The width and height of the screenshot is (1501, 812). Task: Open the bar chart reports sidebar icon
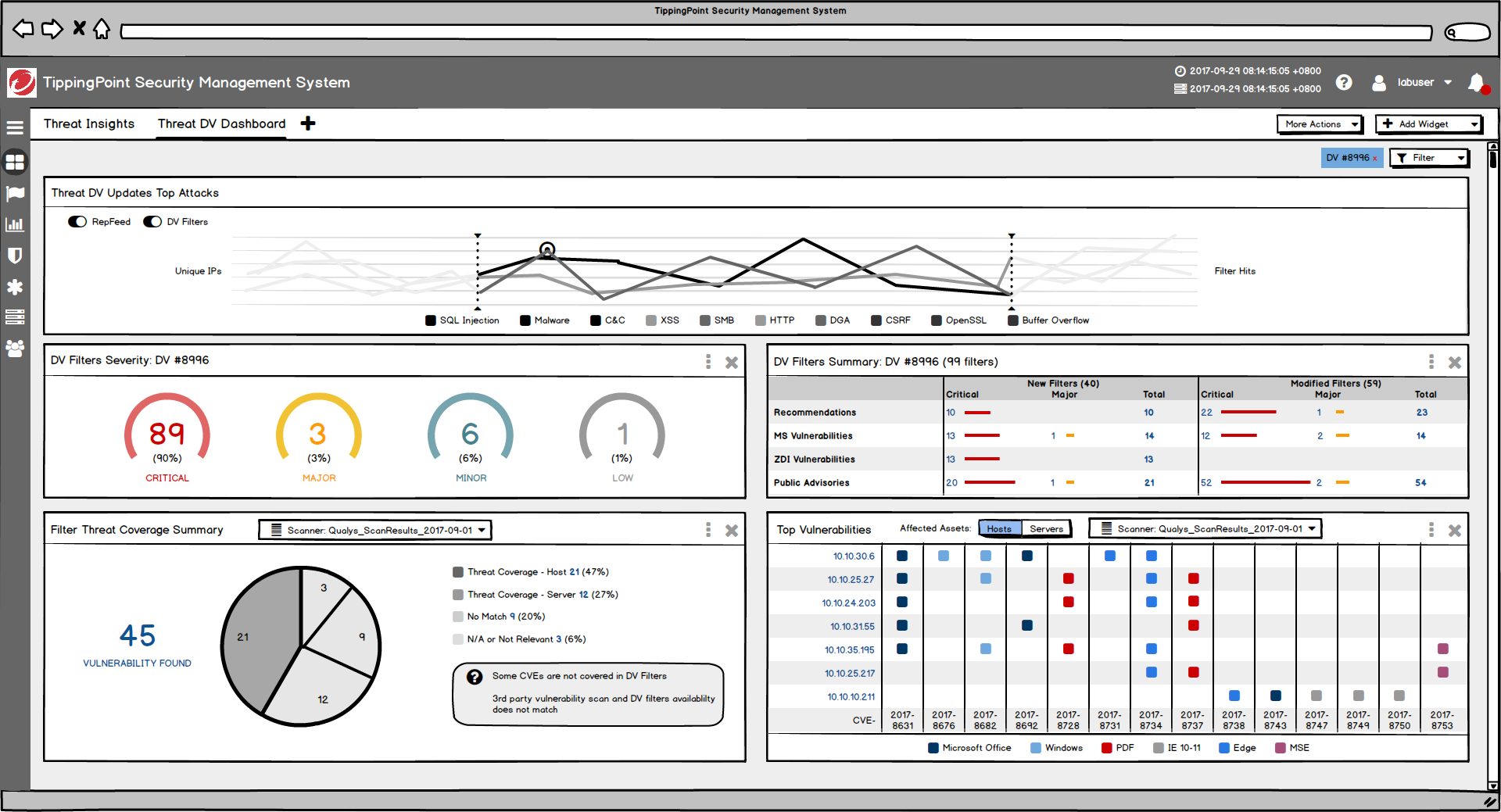[15, 224]
